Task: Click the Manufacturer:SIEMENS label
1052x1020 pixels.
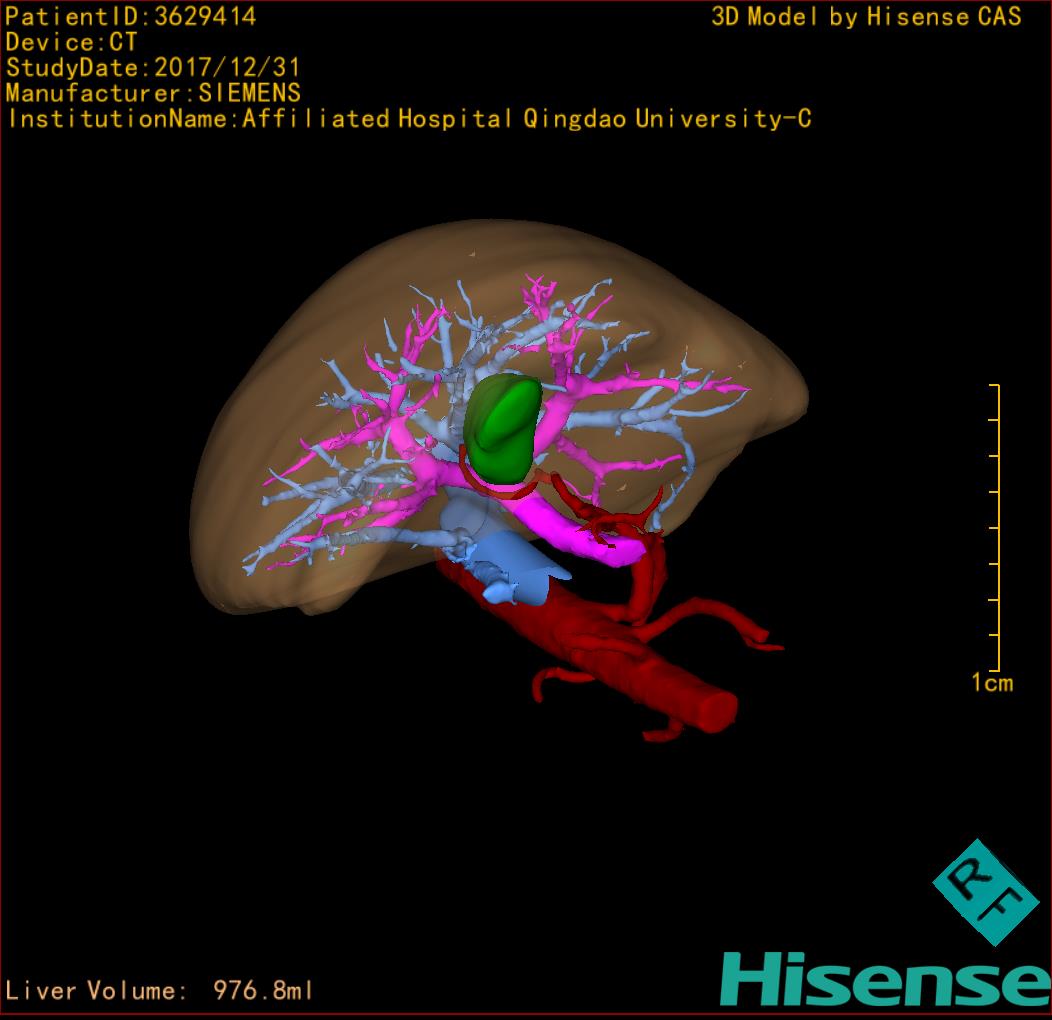Action: (x=153, y=94)
